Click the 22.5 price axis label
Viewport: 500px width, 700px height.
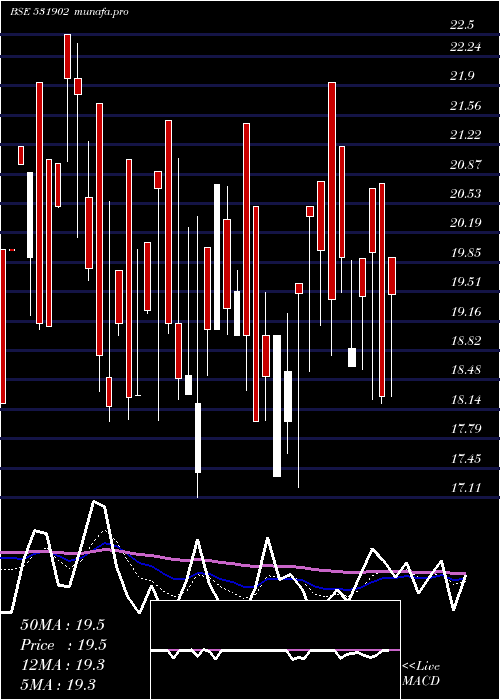(x=462, y=25)
